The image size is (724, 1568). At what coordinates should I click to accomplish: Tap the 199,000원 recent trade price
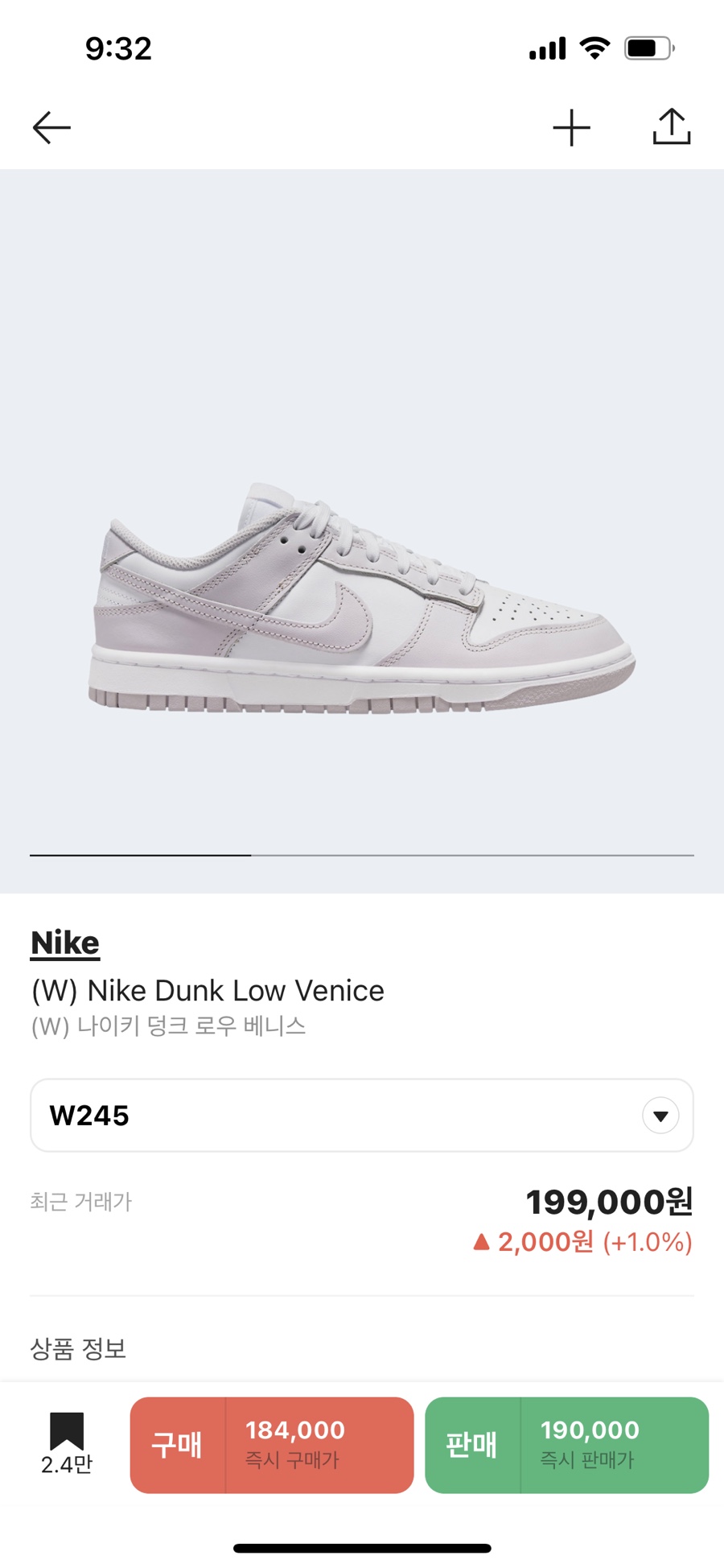[609, 1202]
